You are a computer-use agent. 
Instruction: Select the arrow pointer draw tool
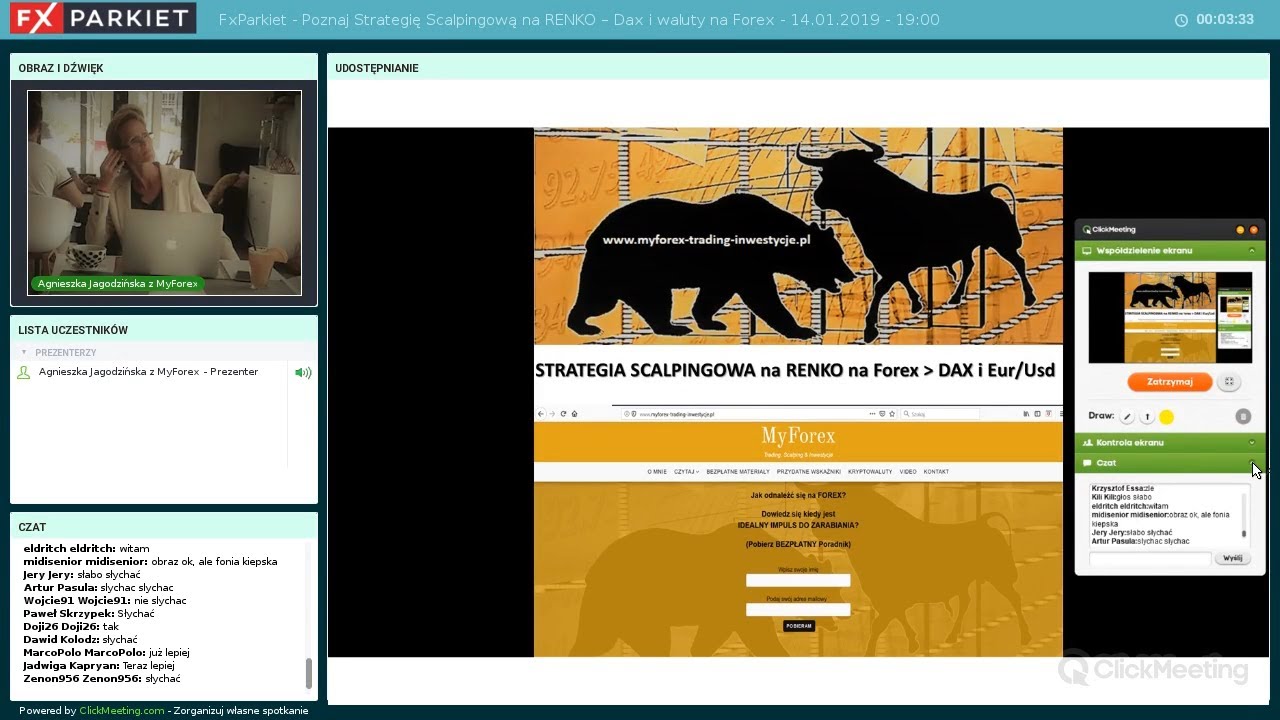1147,416
